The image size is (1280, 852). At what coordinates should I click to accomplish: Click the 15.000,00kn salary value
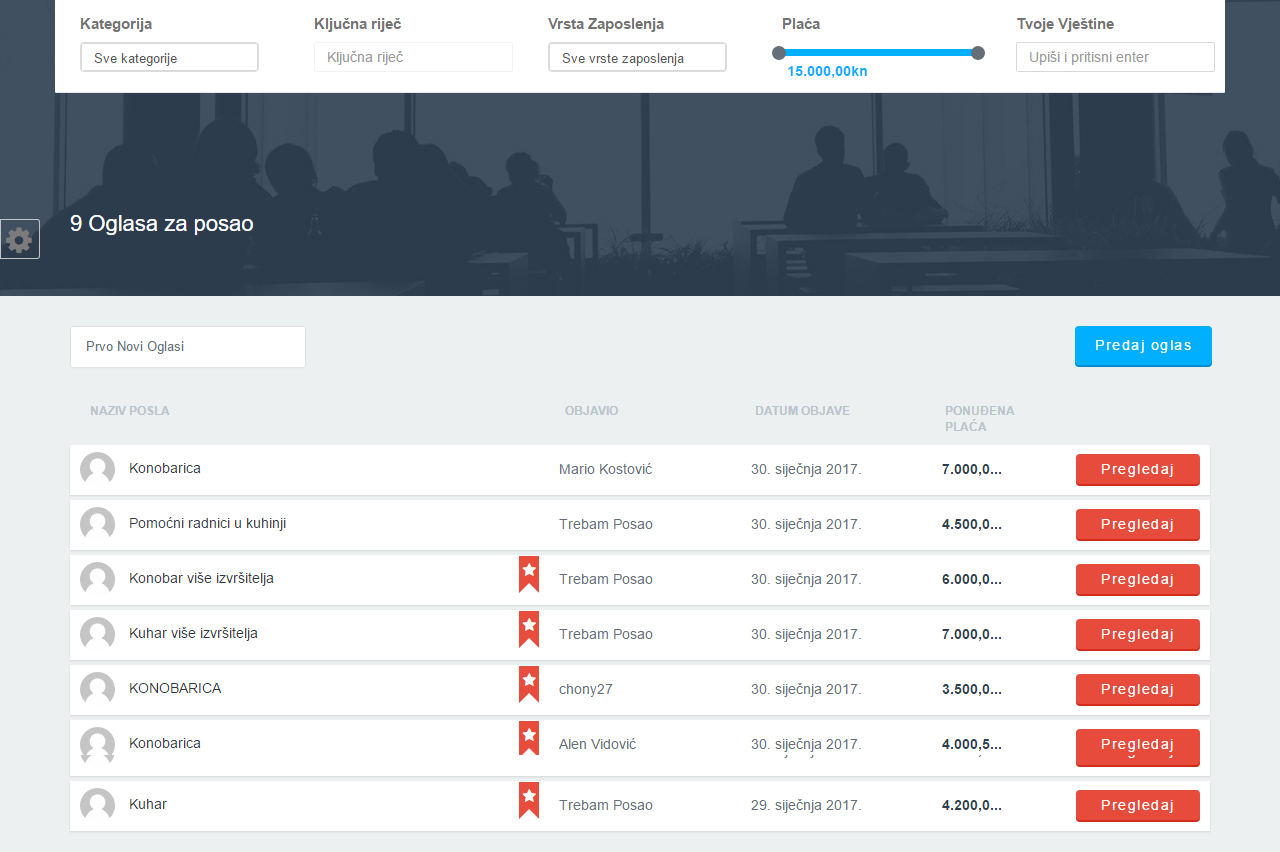827,72
